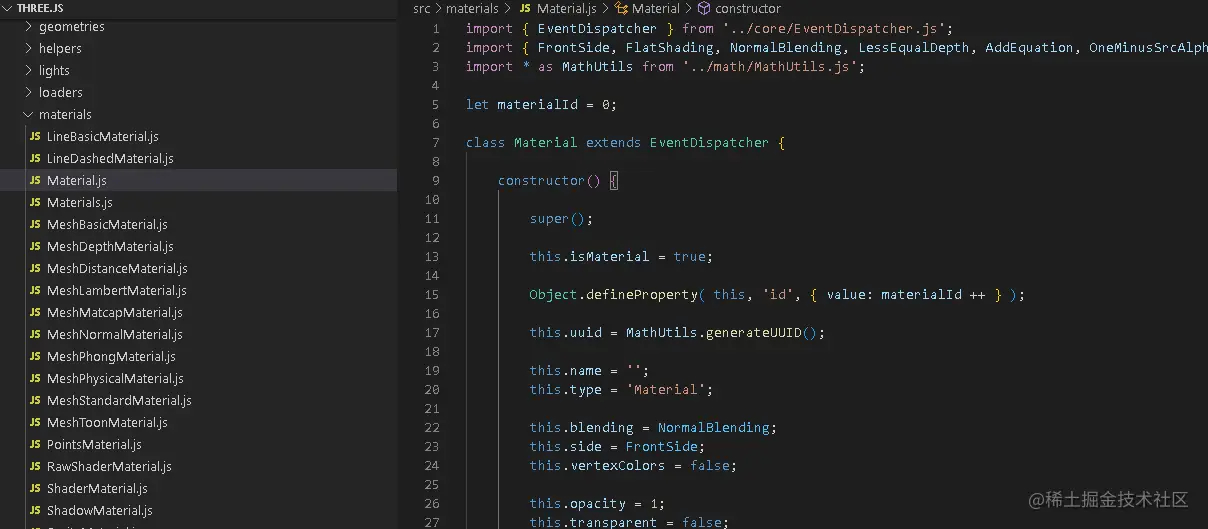Click 'vertexColors' property in the code
This screenshot has height=529, width=1208.
(x=617, y=465)
